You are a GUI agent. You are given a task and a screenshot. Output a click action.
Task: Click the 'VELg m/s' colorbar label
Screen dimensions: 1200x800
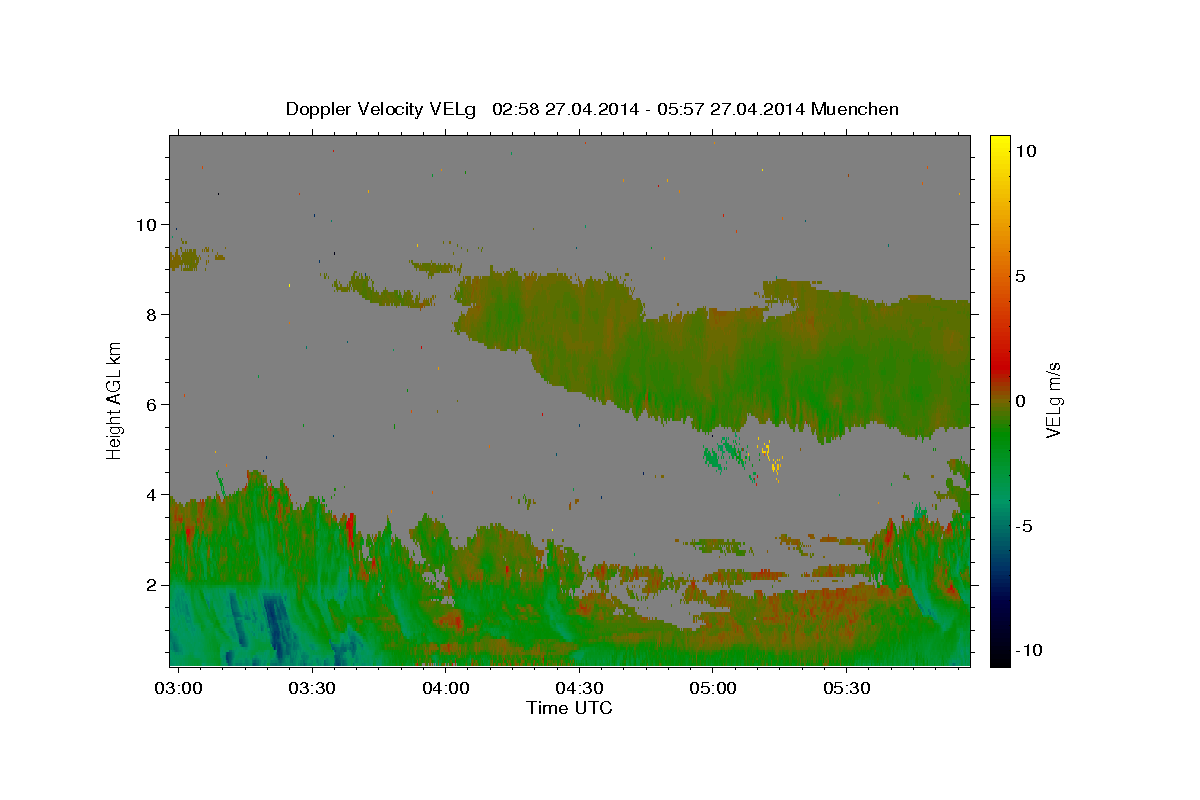click(1053, 399)
